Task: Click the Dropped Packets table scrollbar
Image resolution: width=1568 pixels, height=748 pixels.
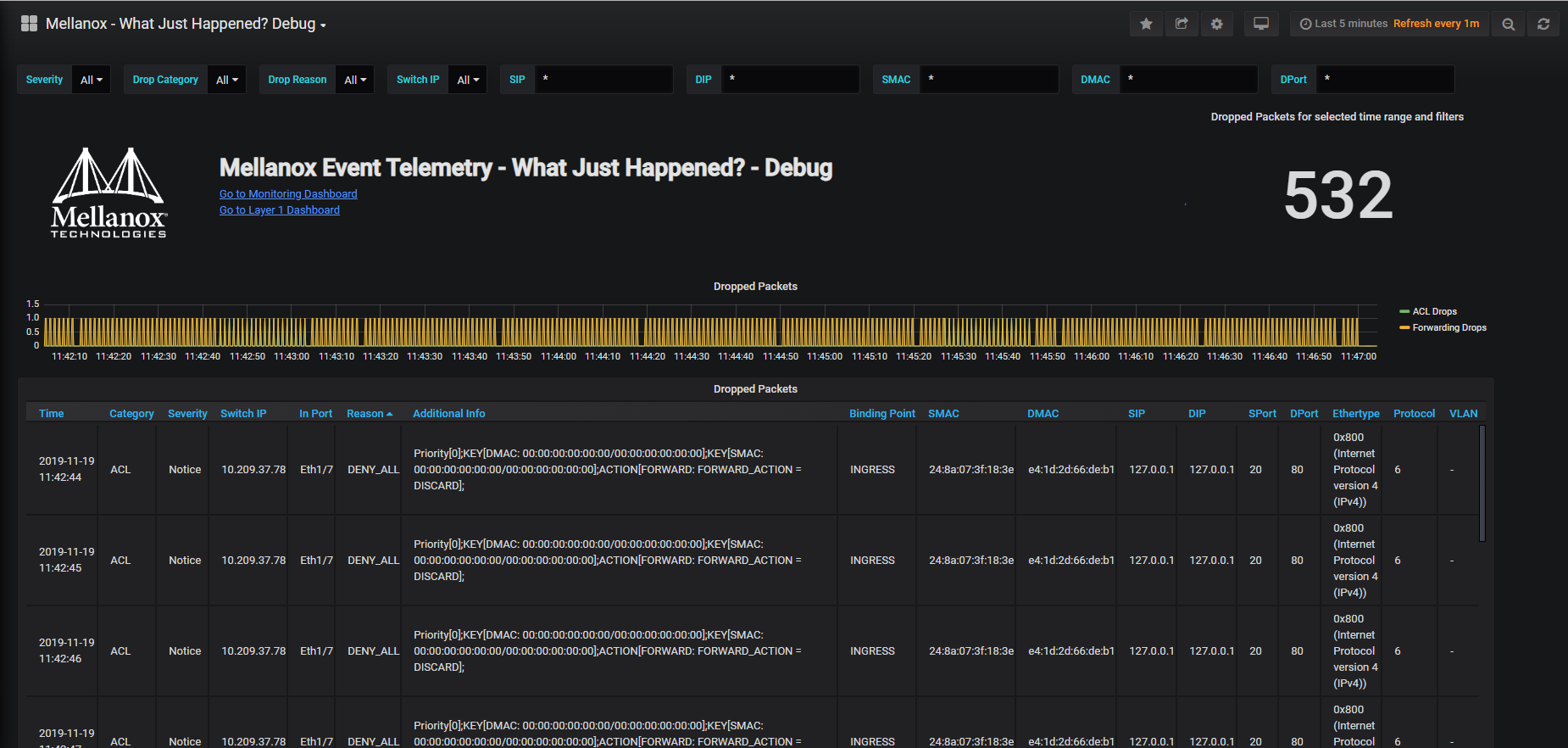Action: coord(1482,483)
